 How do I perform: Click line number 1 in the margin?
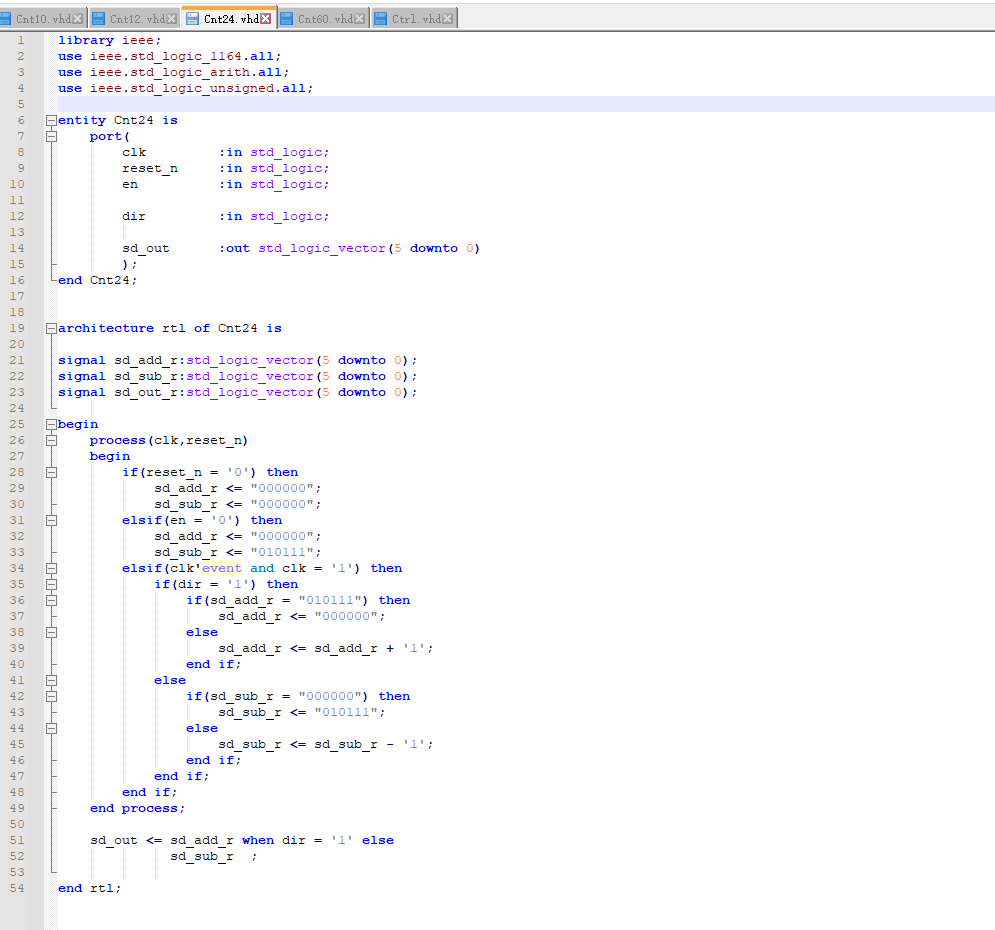click(21, 40)
